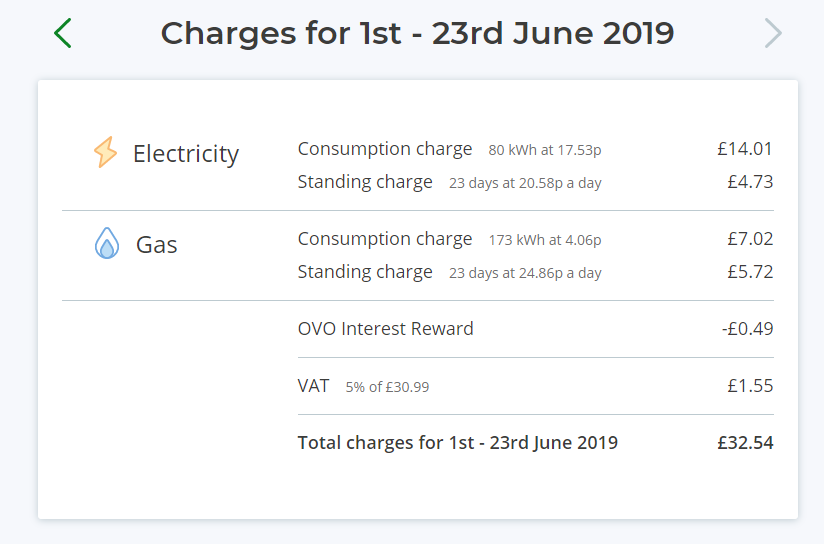This screenshot has width=824, height=544.
Task: Click the -£0.49 reward amount
Action: coord(747,329)
